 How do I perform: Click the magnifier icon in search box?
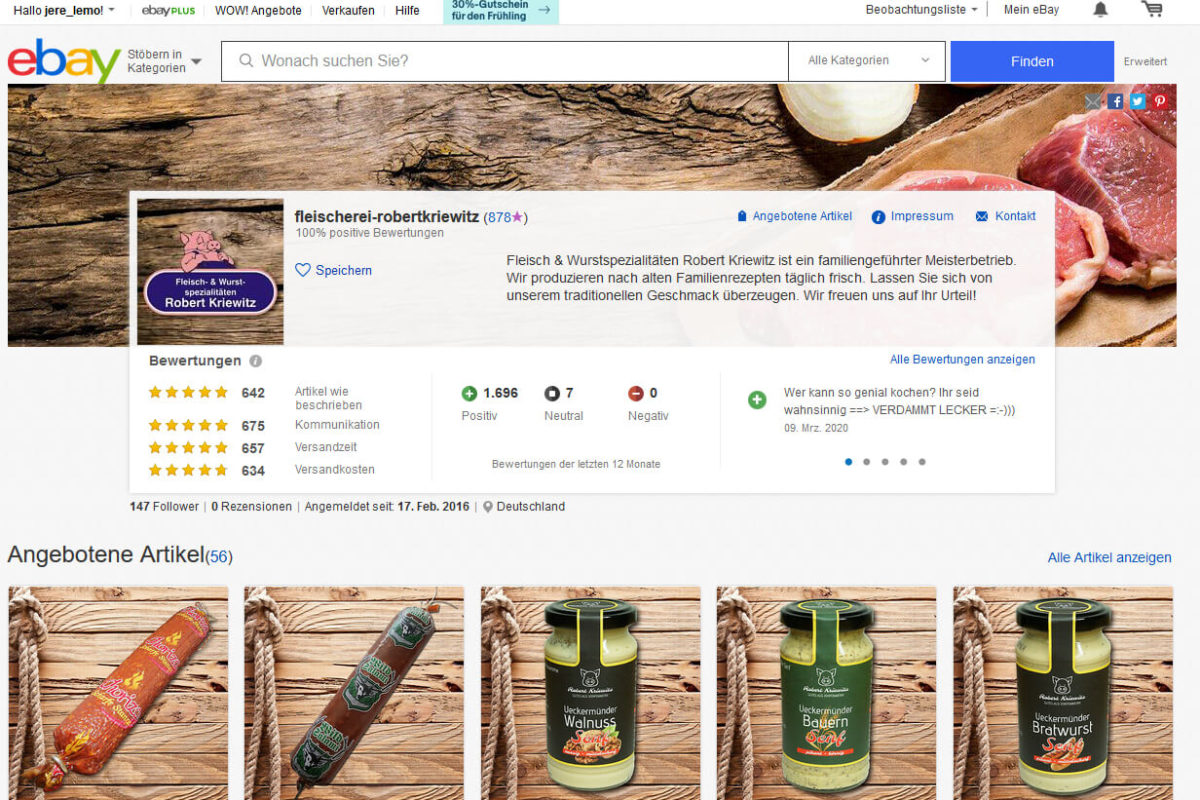click(x=246, y=61)
